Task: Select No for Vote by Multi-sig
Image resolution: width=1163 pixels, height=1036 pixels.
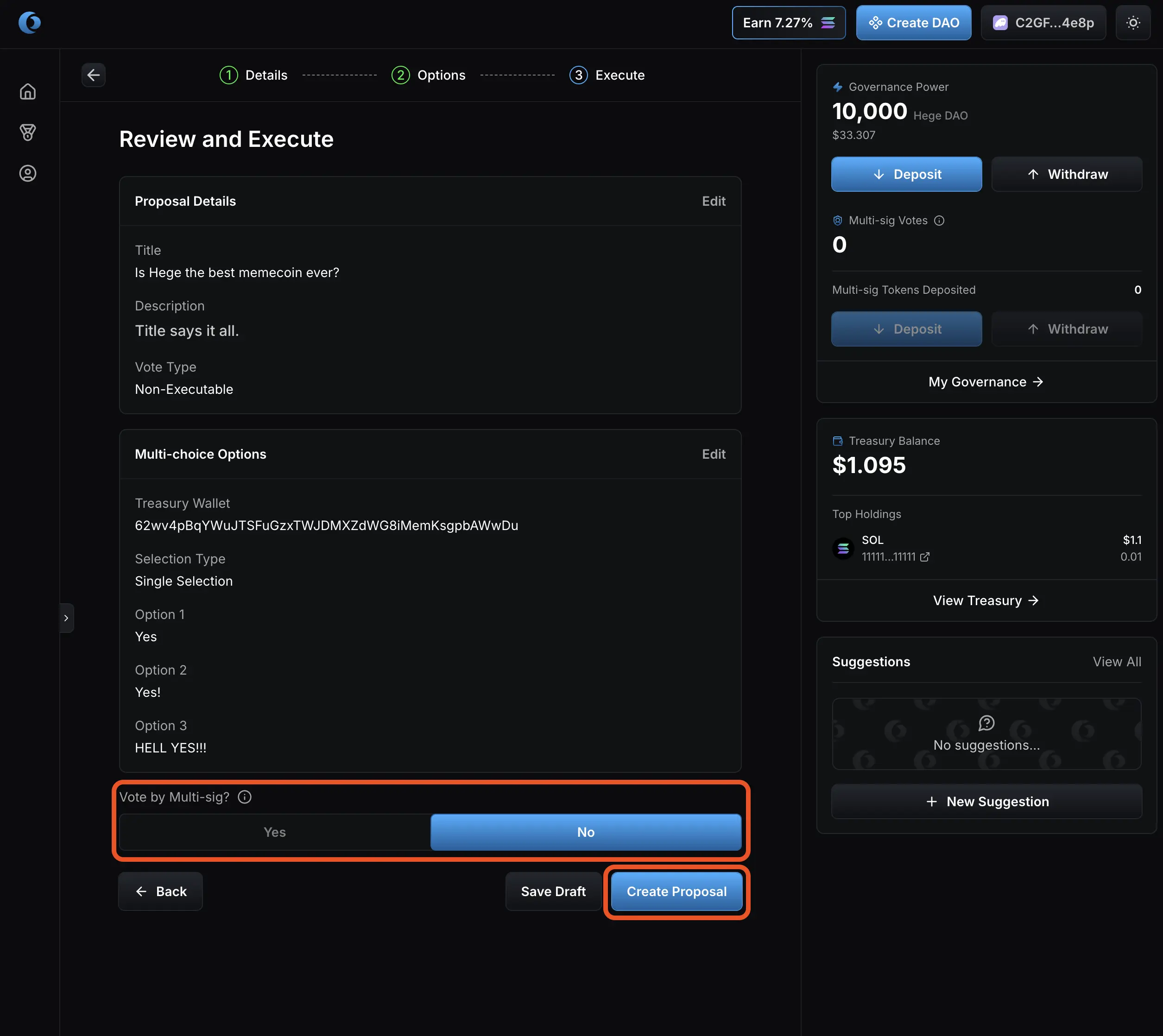Action: click(x=585, y=832)
